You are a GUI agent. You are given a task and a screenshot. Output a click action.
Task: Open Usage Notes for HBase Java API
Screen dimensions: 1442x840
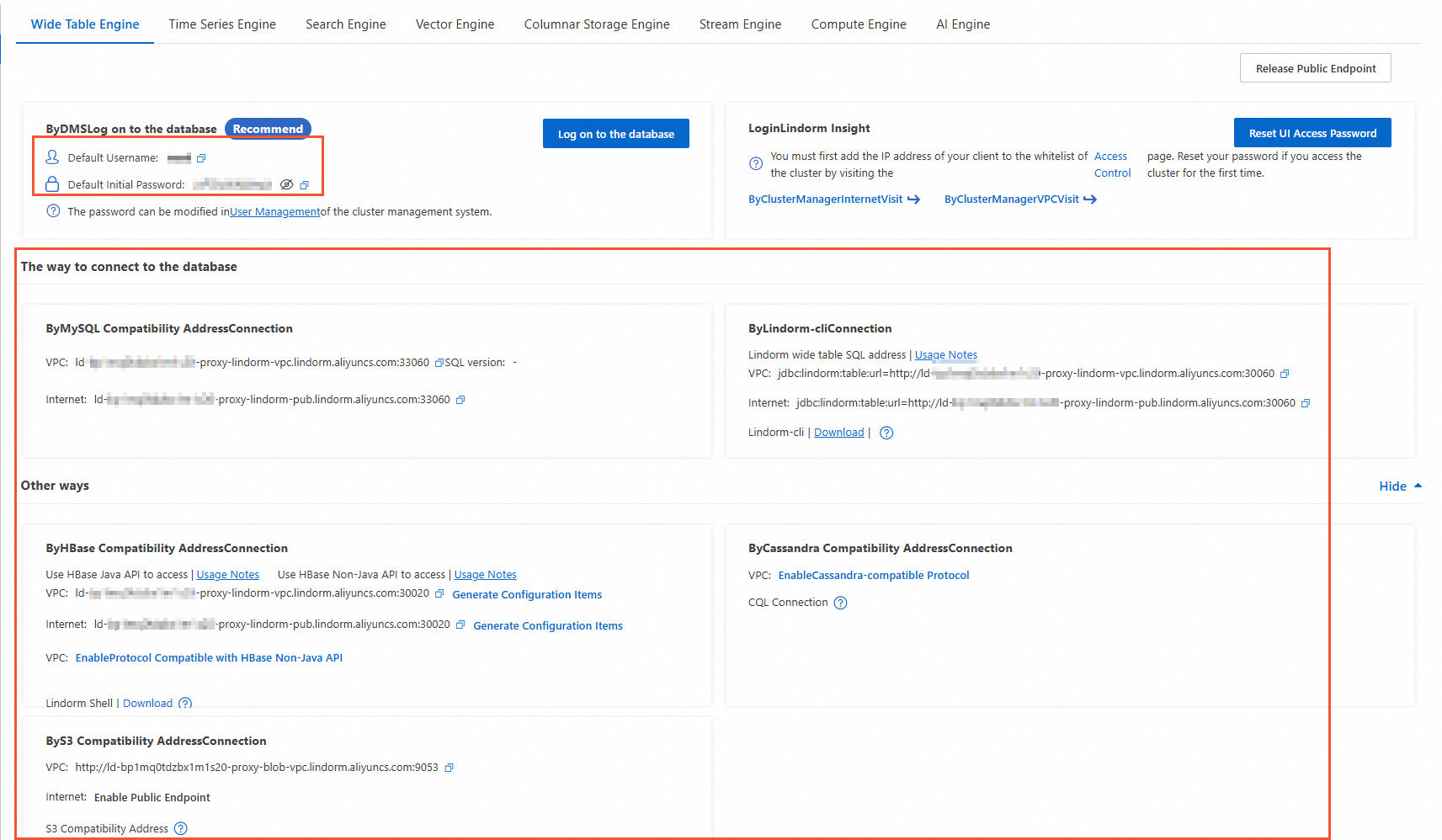tap(228, 575)
